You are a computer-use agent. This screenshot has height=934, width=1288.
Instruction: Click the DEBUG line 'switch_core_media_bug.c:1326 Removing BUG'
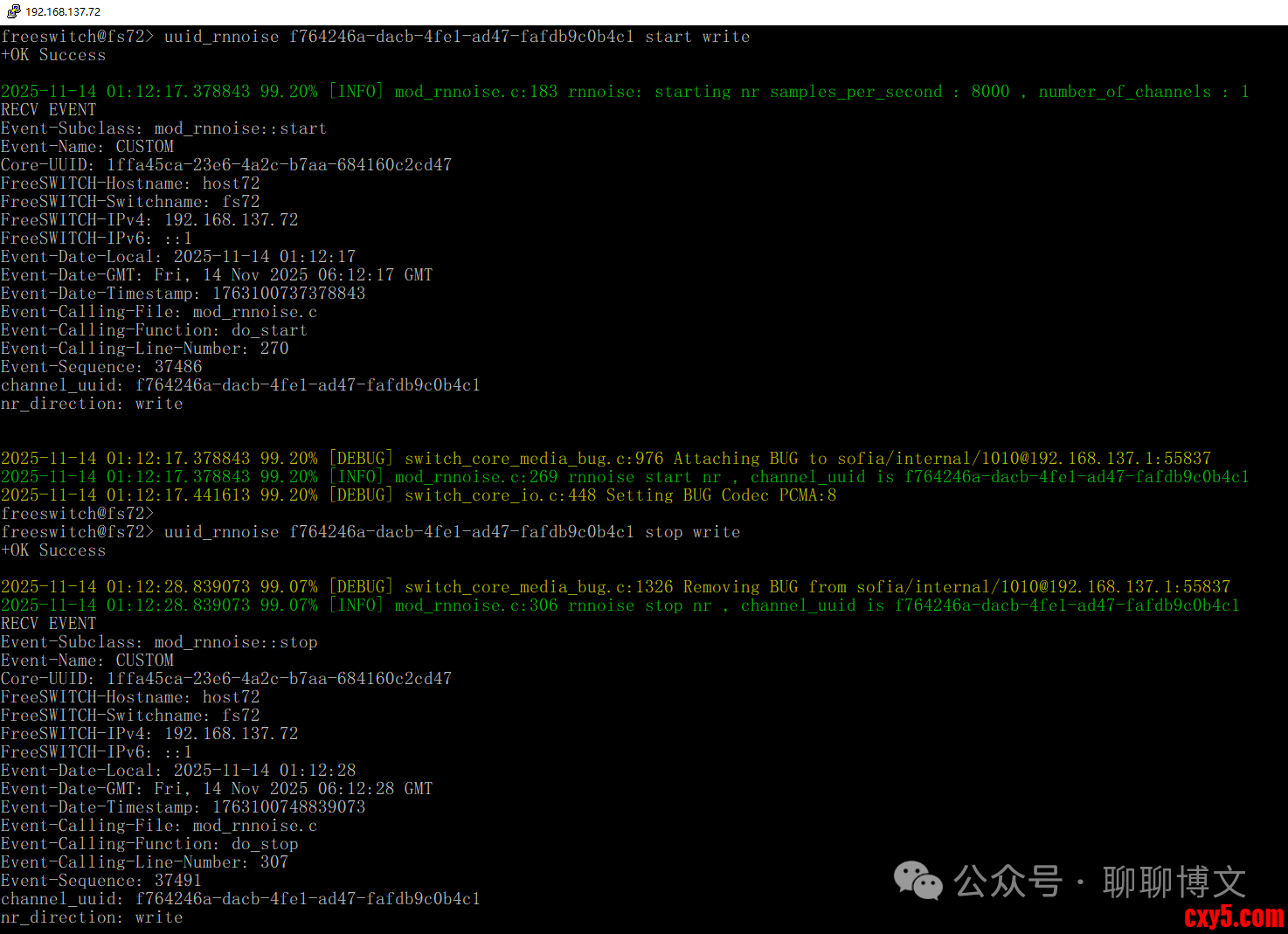(616, 587)
